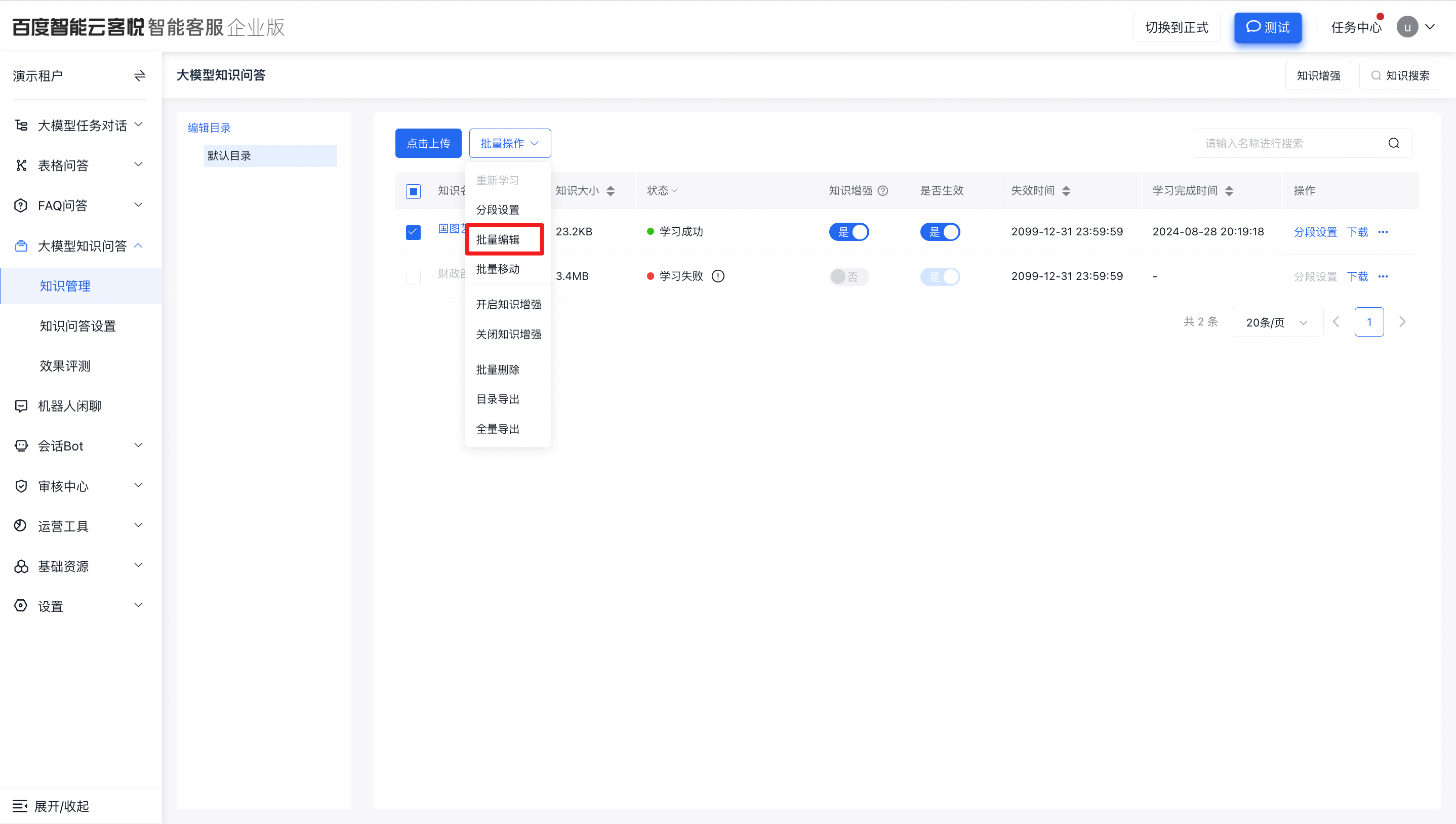The width and height of the screenshot is (1456, 824).
Task: Collapse the 大模型知识问答 menu chevron
Action: (138, 245)
